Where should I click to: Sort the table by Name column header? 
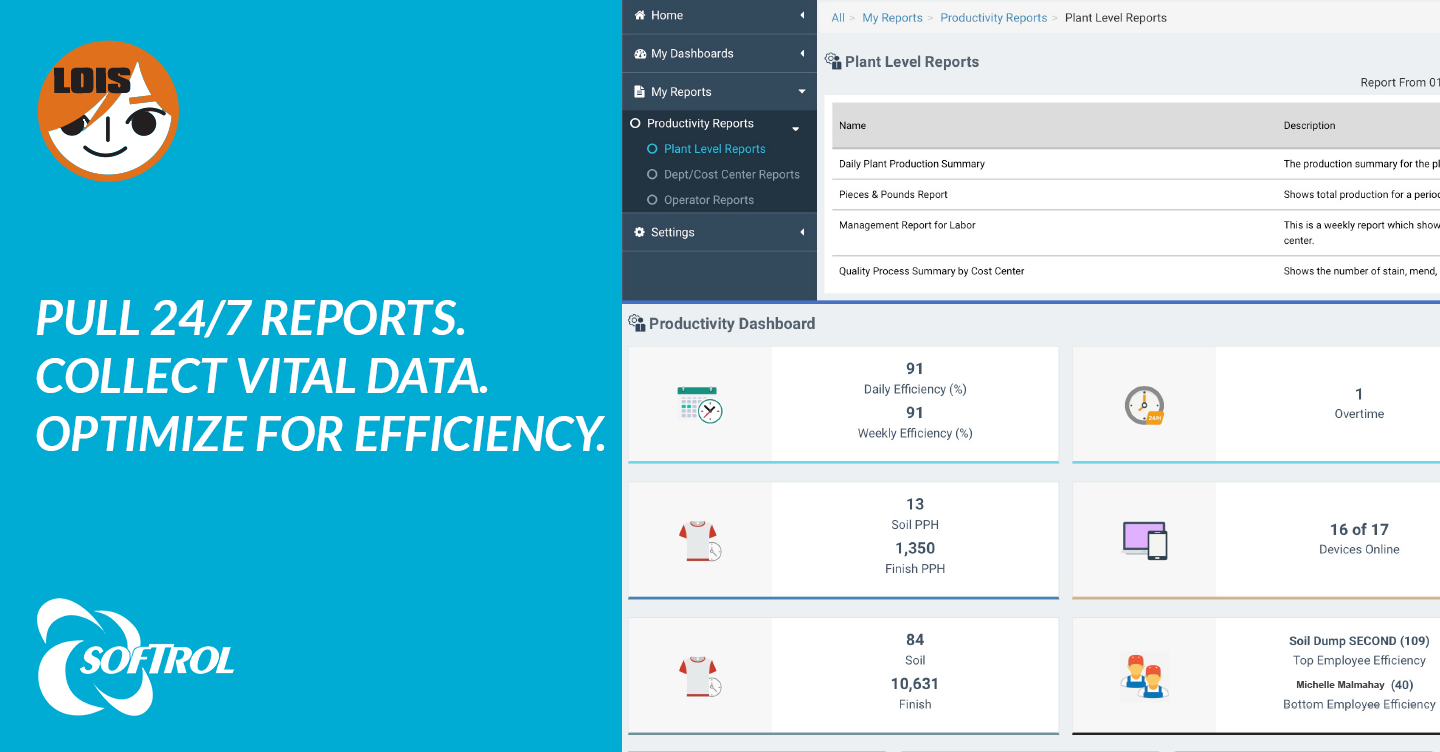click(x=852, y=126)
